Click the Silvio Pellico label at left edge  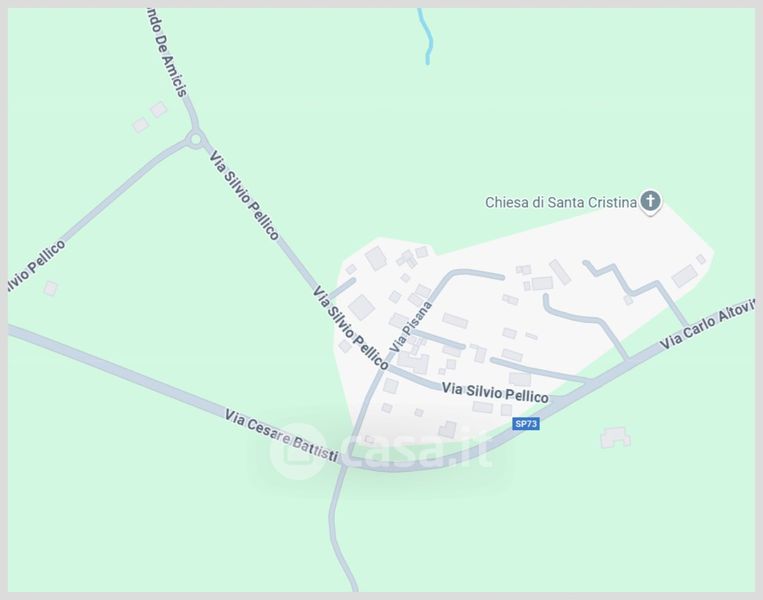tap(36, 266)
